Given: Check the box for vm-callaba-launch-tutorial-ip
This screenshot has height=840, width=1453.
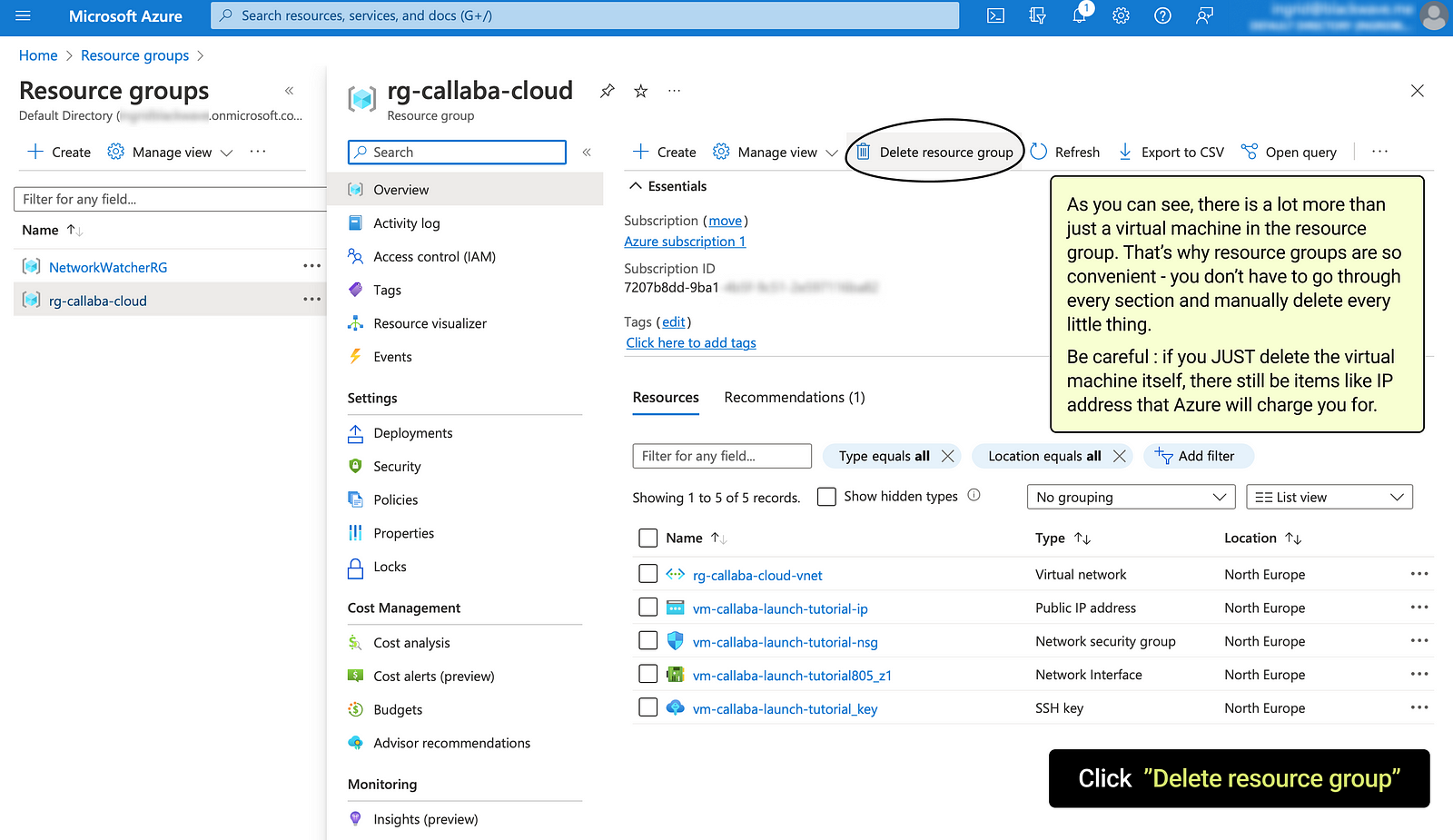Looking at the screenshot, I should (x=647, y=608).
